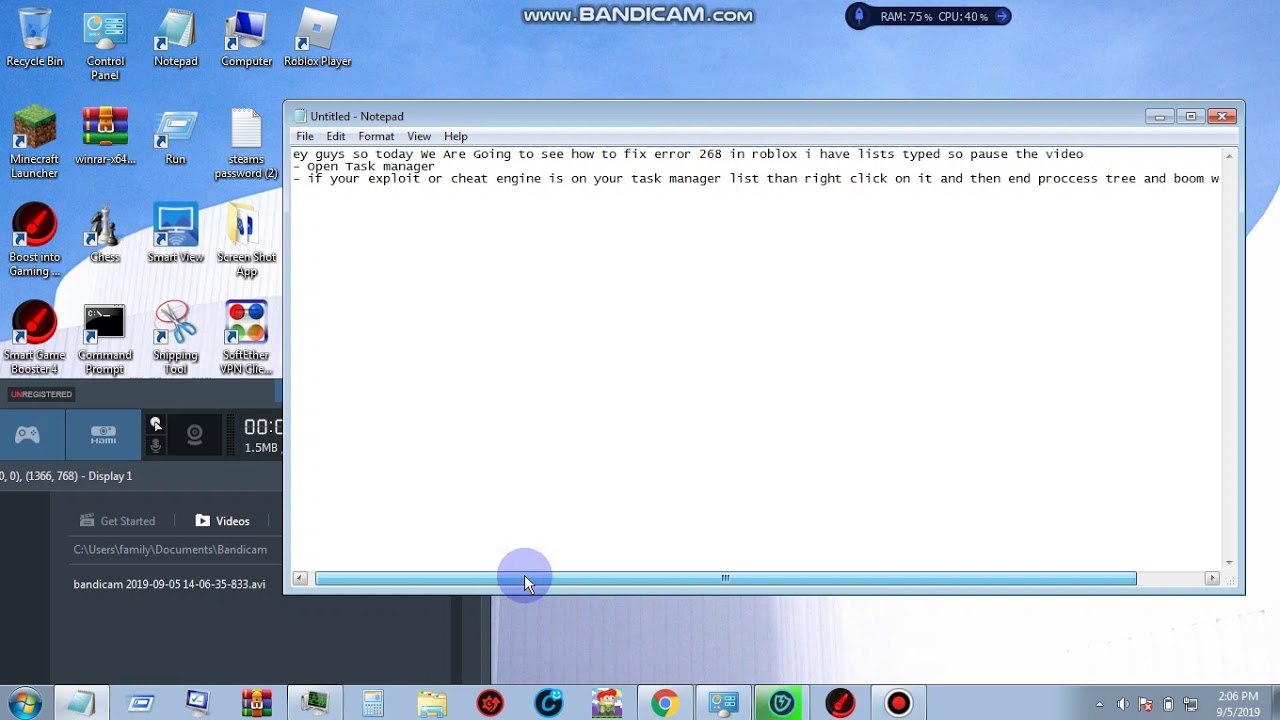This screenshot has width=1280, height=720.
Task: Select the Notepad desktop shortcut
Action: point(176,38)
